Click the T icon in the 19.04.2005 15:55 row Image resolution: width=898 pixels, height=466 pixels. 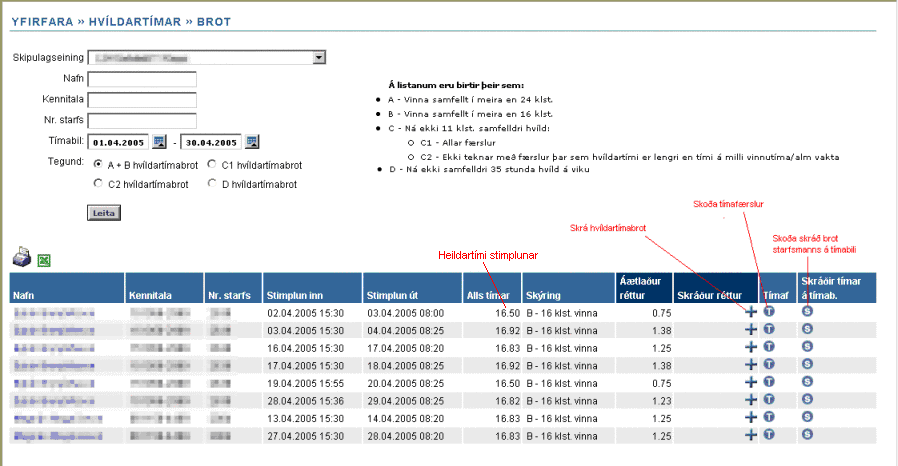coord(769,381)
